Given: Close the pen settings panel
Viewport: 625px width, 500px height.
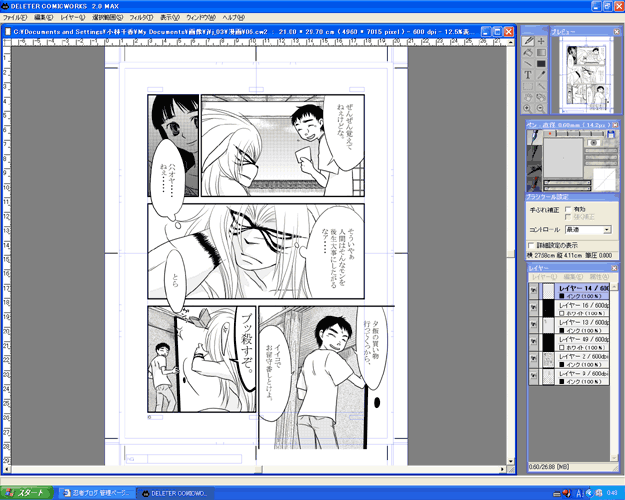Looking at the screenshot, I should (615, 125).
